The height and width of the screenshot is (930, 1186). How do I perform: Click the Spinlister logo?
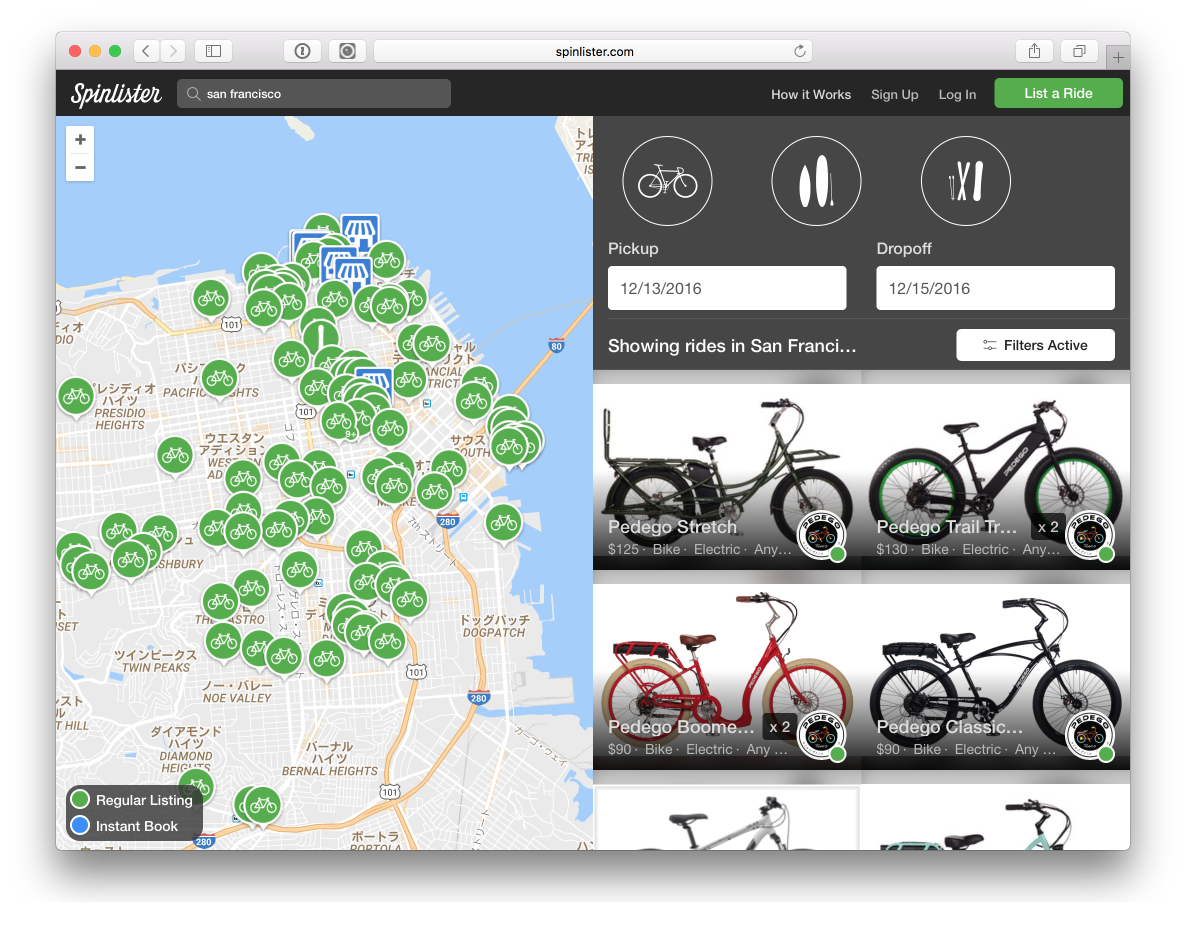[x=116, y=94]
